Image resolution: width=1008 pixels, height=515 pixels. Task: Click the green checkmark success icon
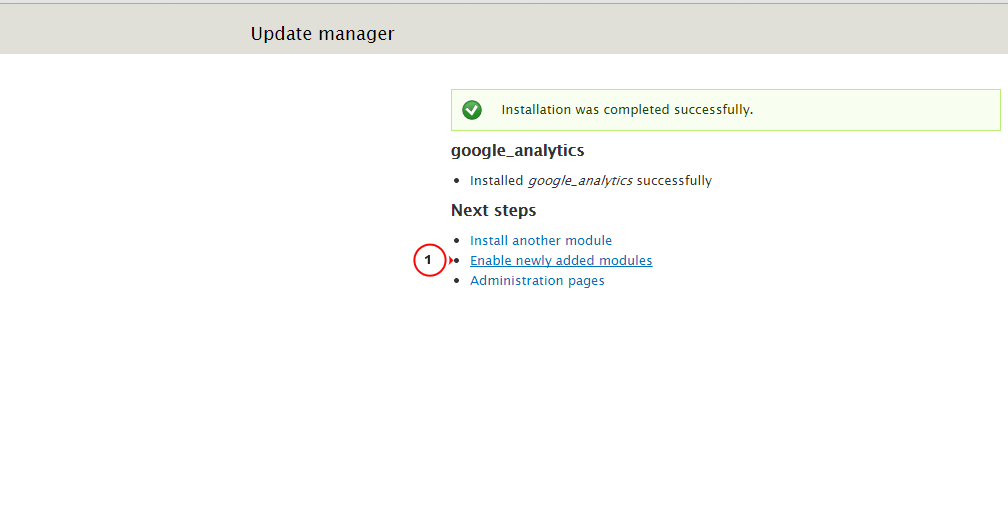click(x=472, y=110)
